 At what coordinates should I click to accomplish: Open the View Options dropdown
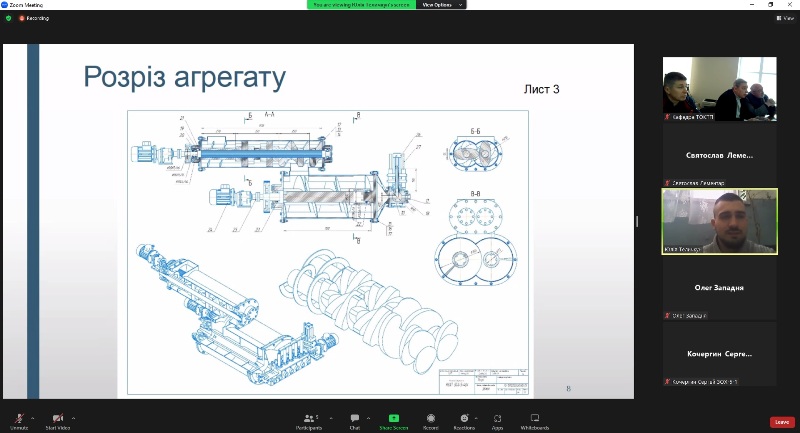coord(441,5)
